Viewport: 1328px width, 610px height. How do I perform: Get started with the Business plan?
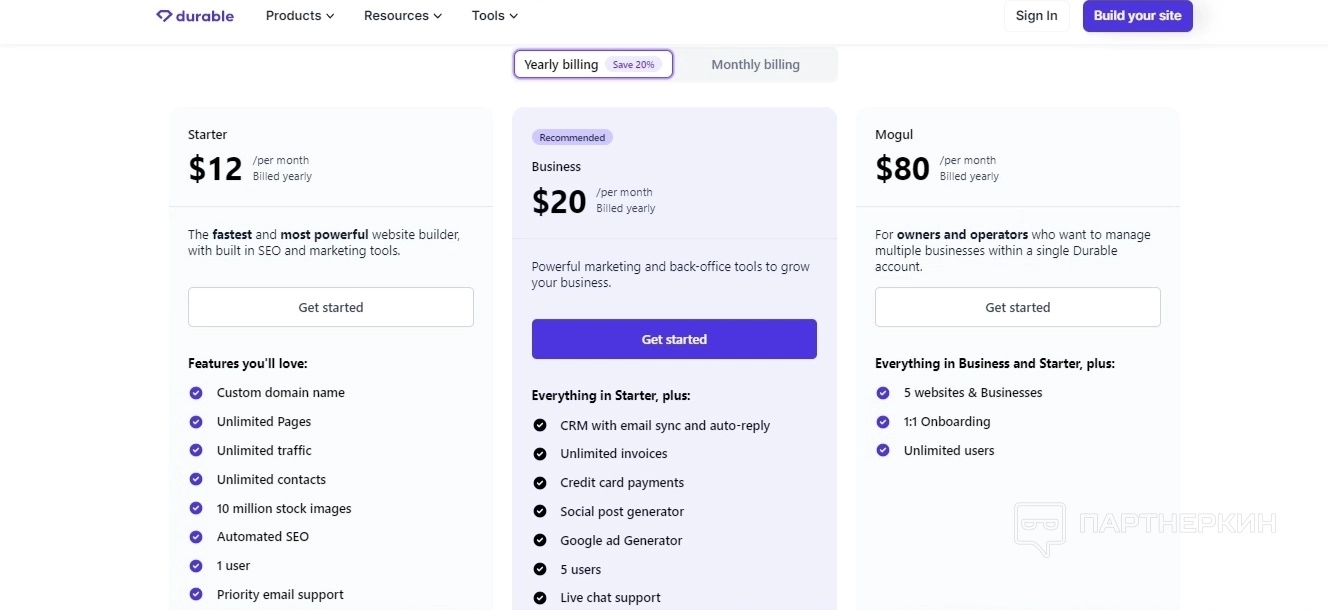click(x=674, y=339)
